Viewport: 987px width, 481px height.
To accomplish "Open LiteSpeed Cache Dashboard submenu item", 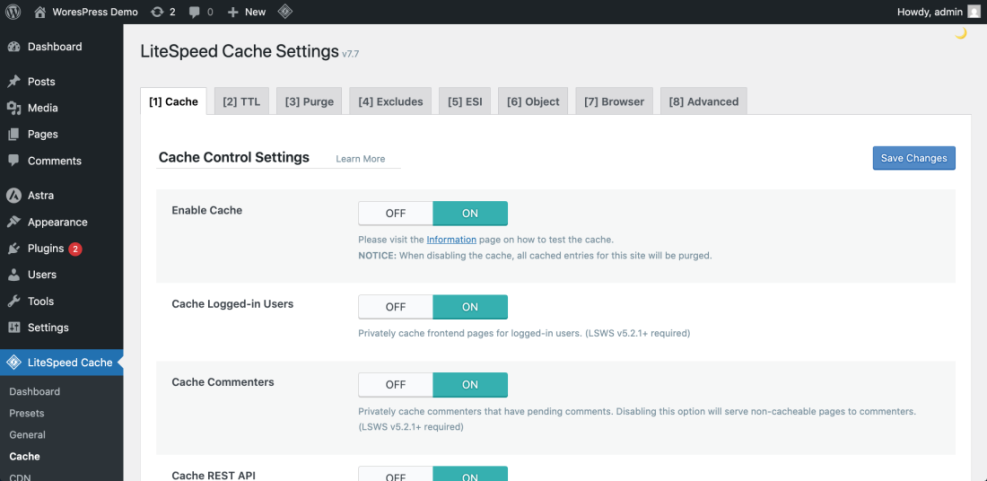I will pos(35,392).
